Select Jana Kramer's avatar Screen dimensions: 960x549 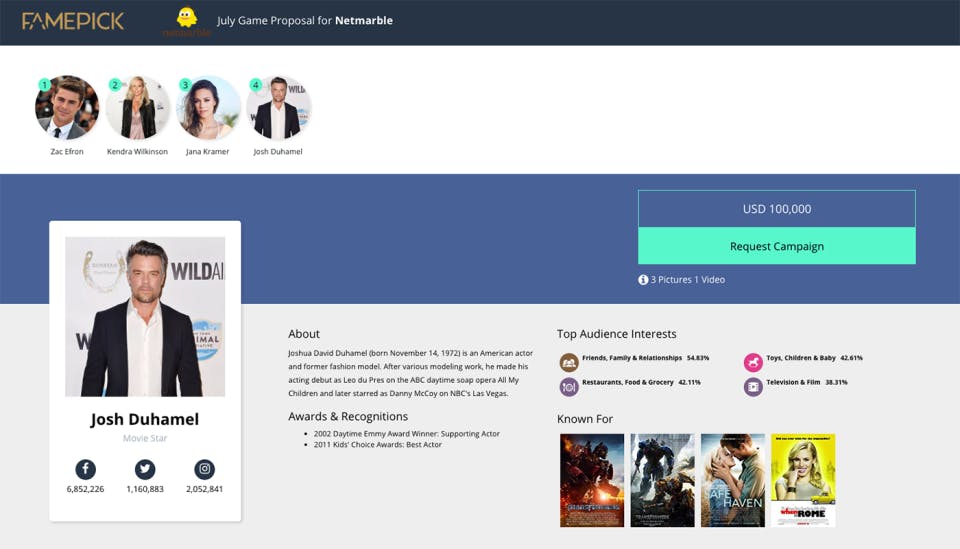pos(208,108)
